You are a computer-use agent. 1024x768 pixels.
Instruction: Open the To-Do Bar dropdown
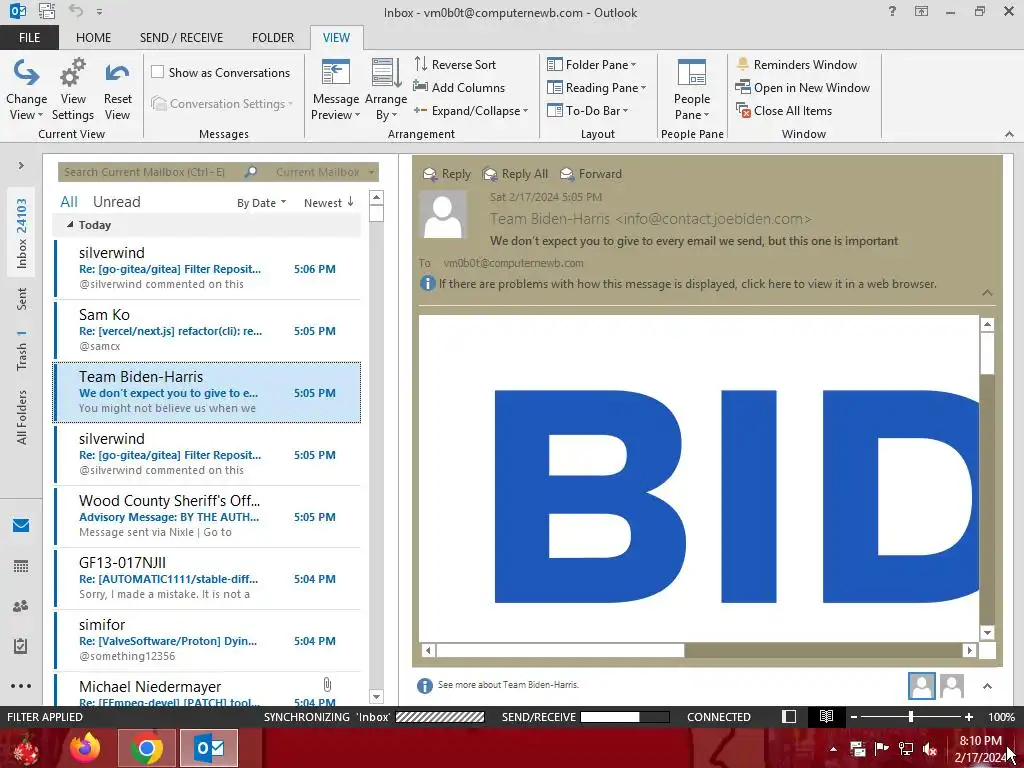(587, 110)
